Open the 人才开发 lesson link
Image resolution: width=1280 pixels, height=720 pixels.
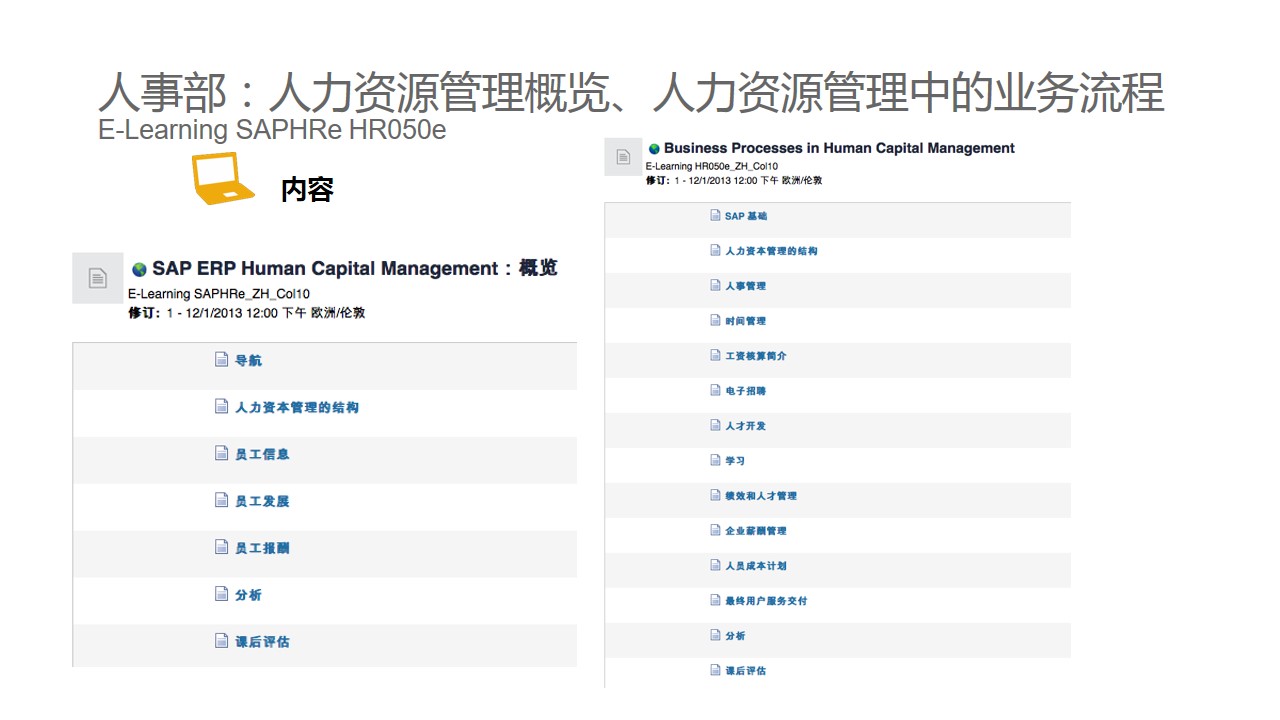pyautogui.click(x=745, y=426)
